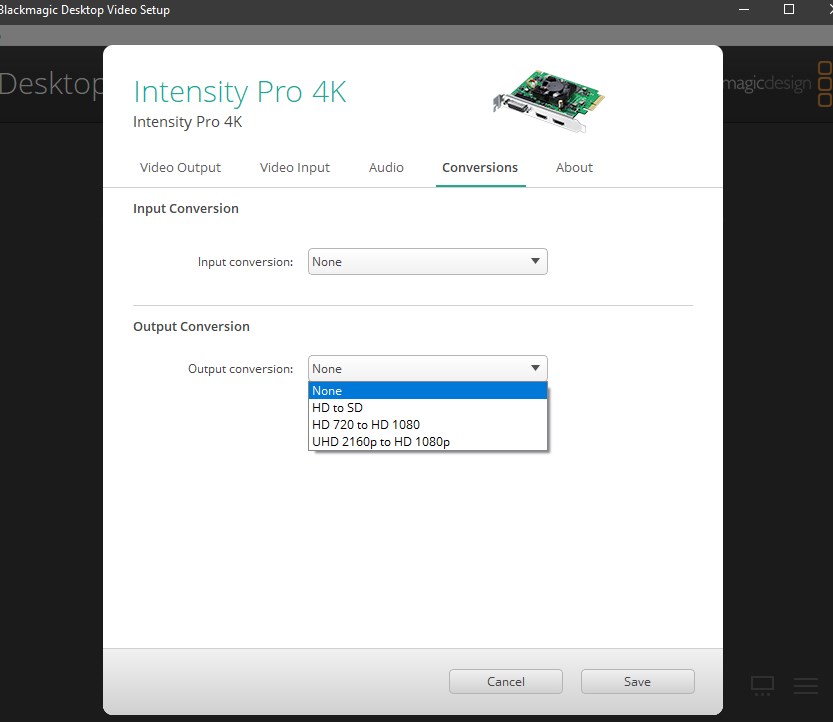This screenshot has height=722, width=833.
Task: Choose UHD 2160p to HD 1080p
Action: [x=428, y=441]
